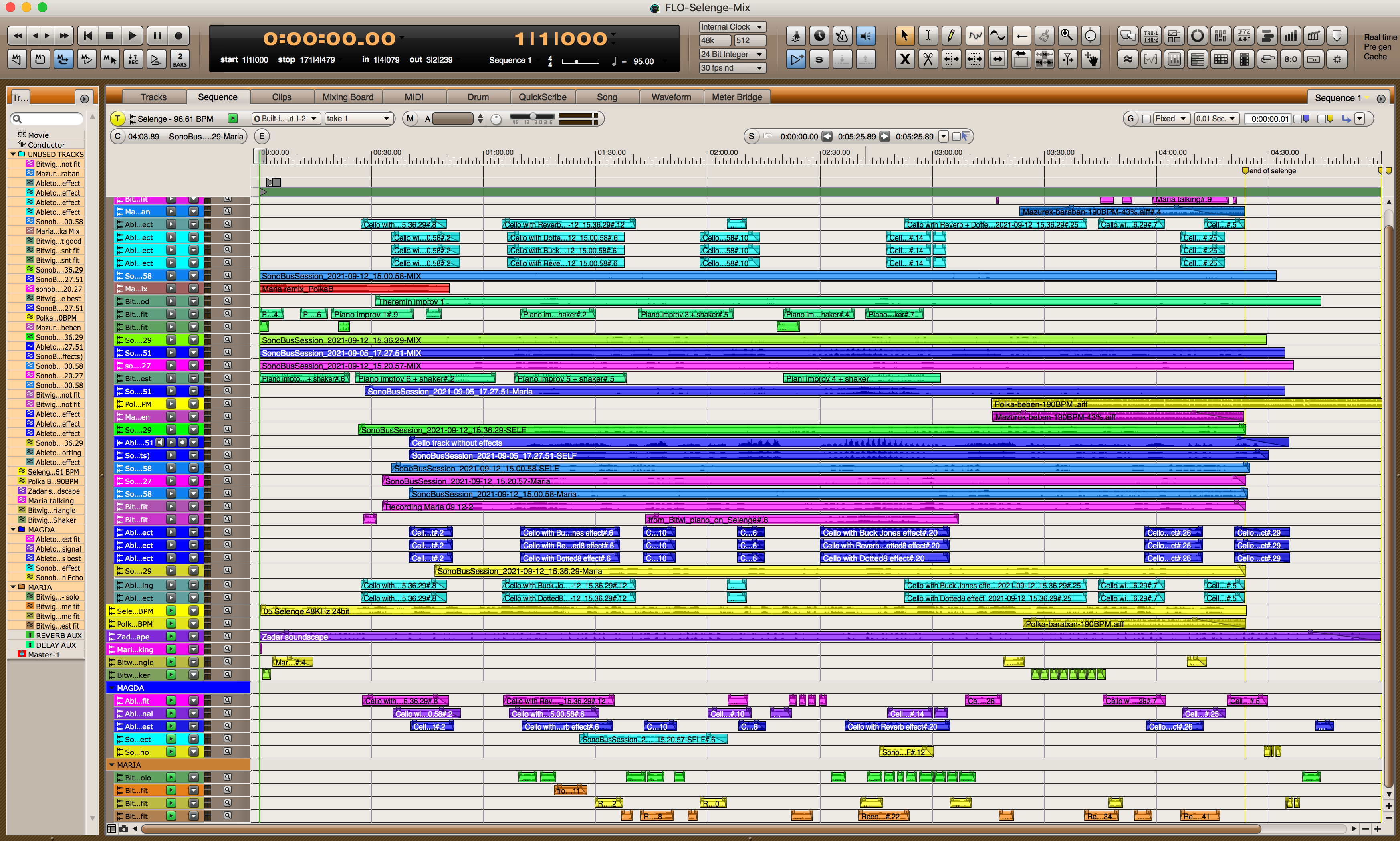Collapse the UNUSED TRACKS folder
1400x841 pixels.
click(13, 154)
